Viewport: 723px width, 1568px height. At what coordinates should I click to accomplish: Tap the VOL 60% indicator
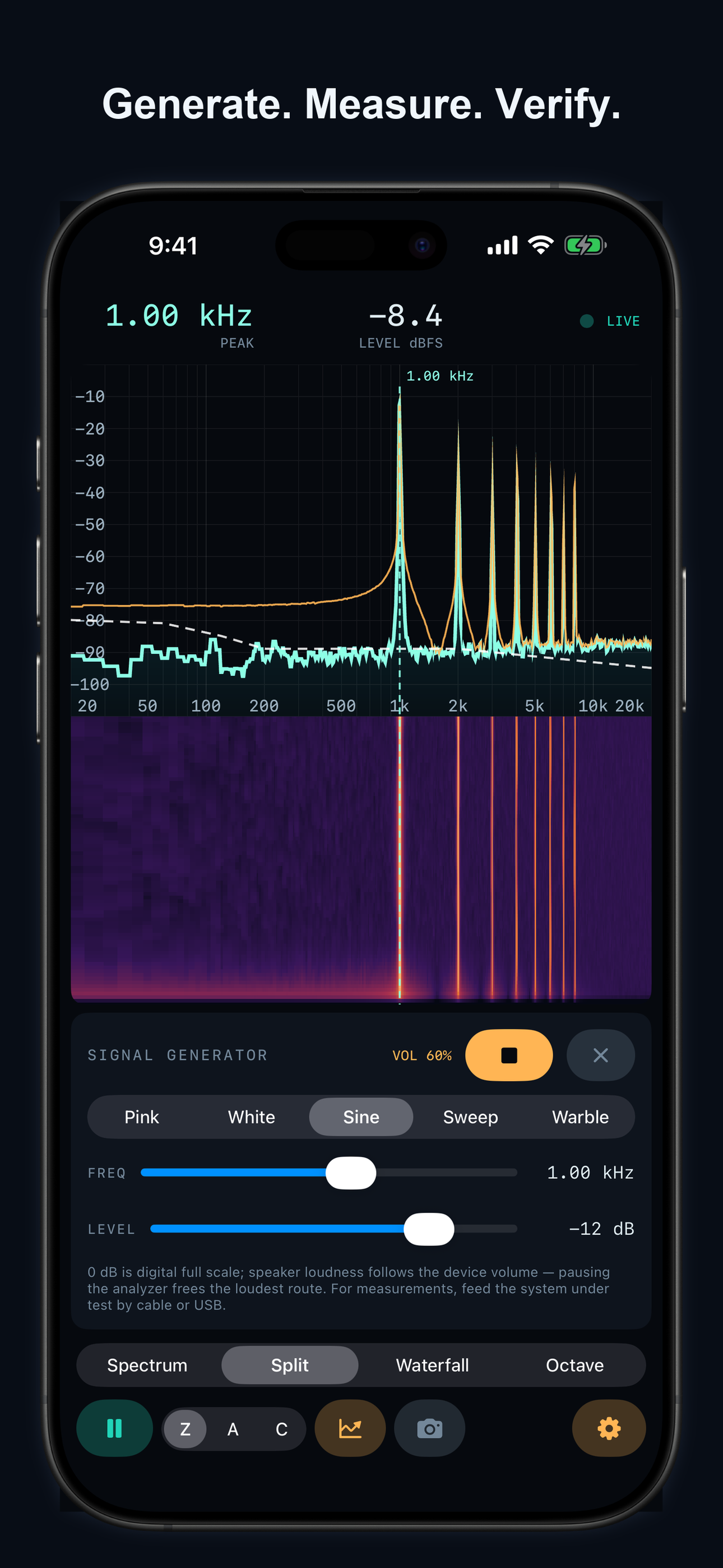[421, 1055]
